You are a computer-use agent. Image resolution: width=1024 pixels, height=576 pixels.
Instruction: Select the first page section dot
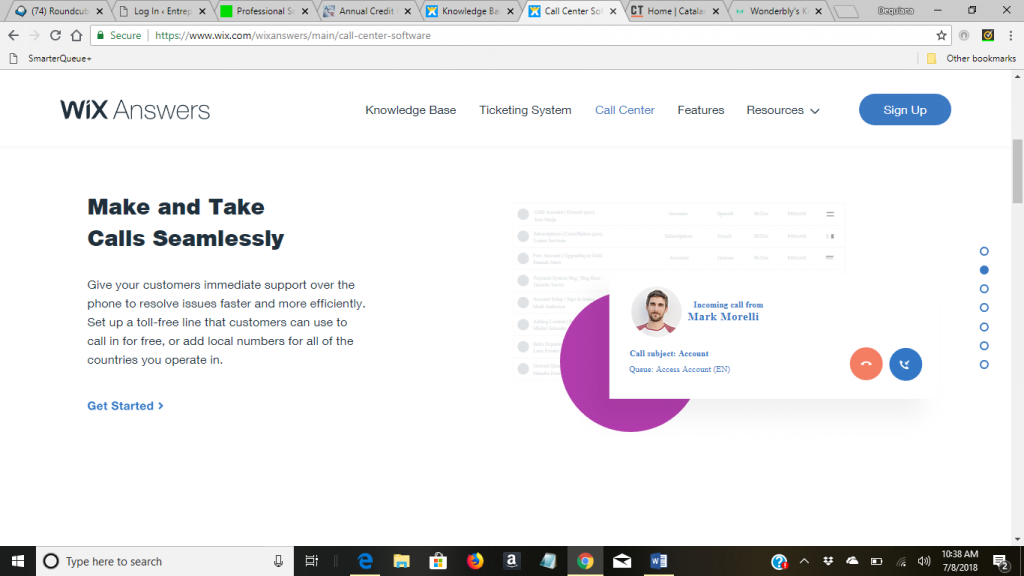pyautogui.click(x=984, y=251)
